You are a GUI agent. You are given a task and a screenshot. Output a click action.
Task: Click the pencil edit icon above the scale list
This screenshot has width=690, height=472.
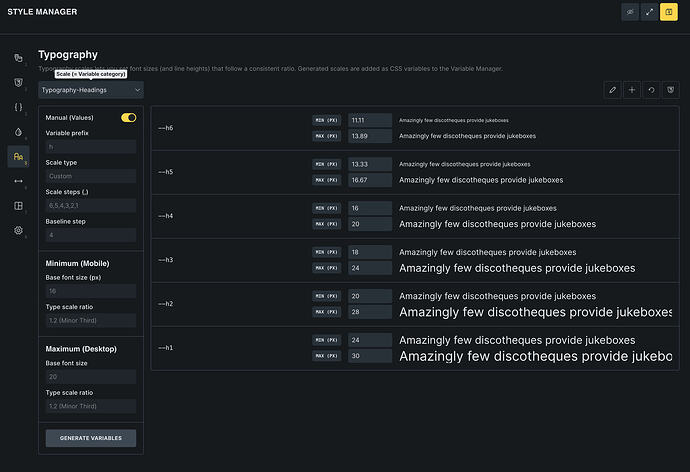613,90
